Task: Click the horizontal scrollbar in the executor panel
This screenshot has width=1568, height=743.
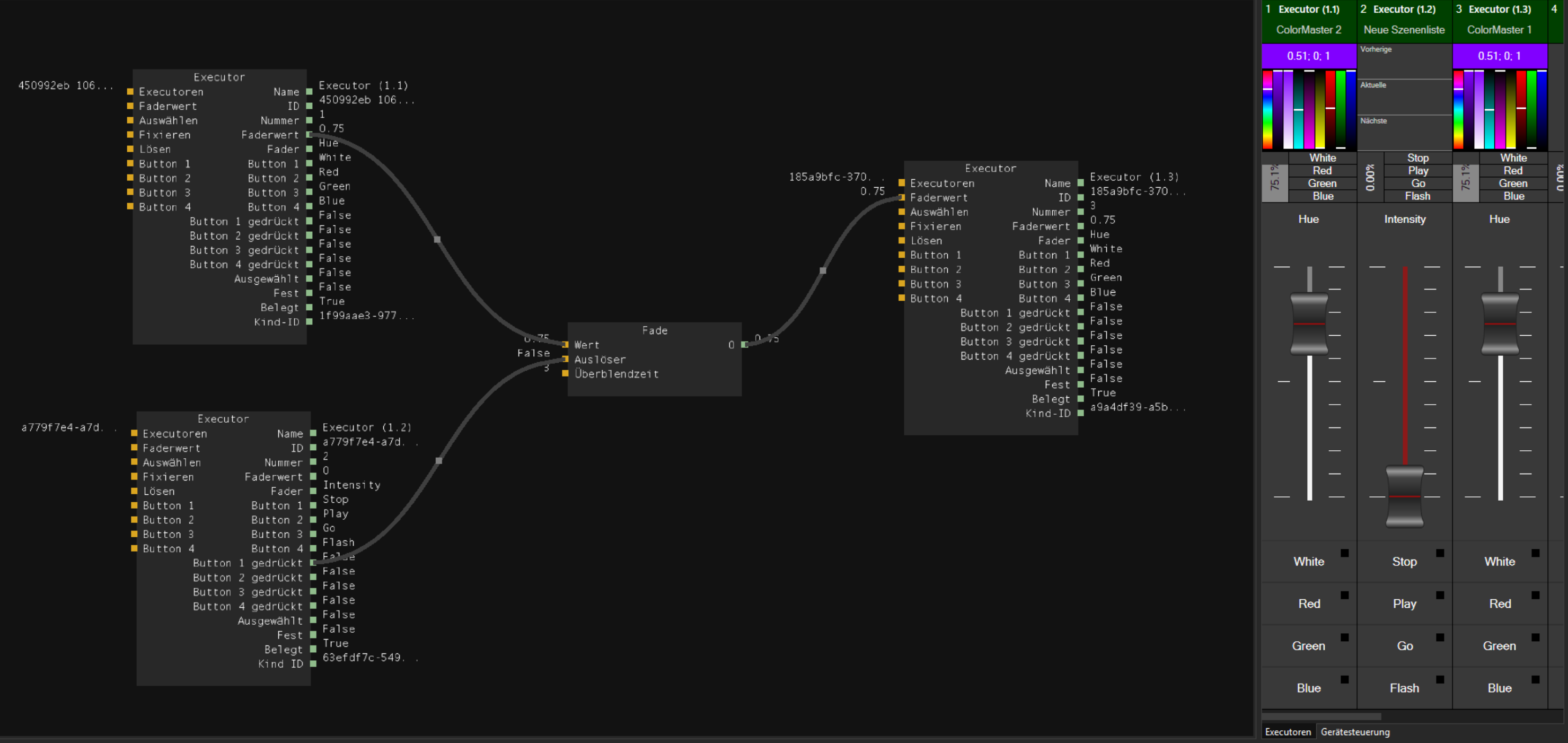Action: point(1322,716)
